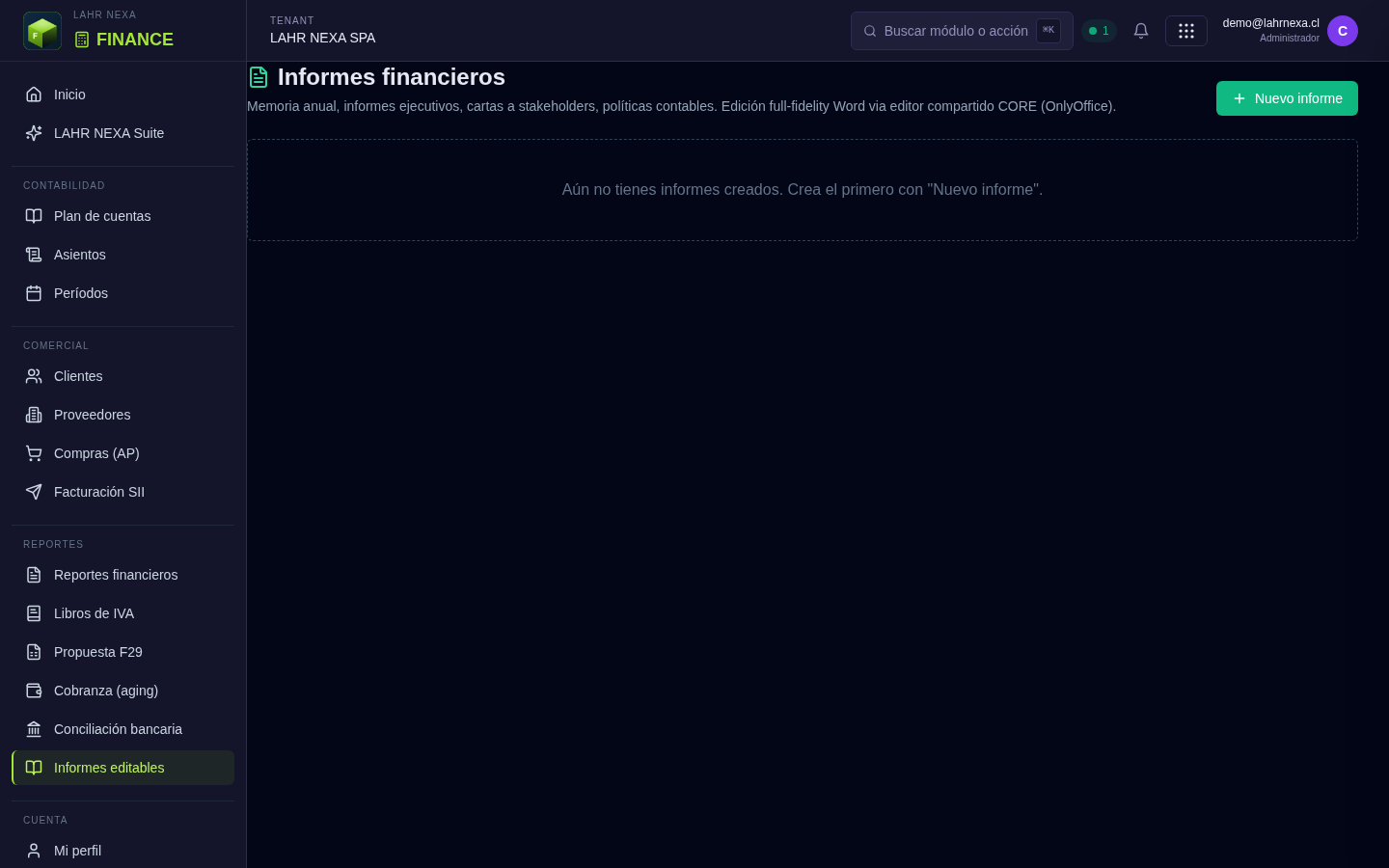The height and width of the screenshot is (868, 1389).
Task: Open Propuesta F29
Action: coord(123,652)
